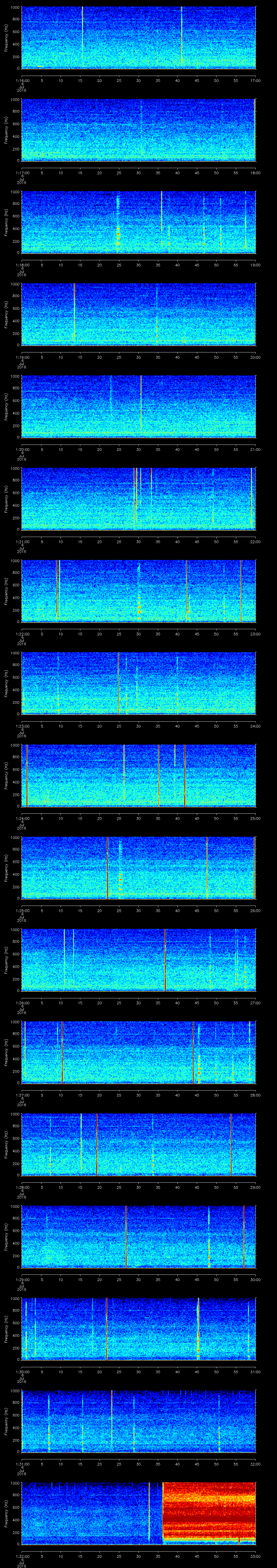277x1568 pixels.
Task: Click the 1:28:00 time axis label
Action: tap(22, 1187)
